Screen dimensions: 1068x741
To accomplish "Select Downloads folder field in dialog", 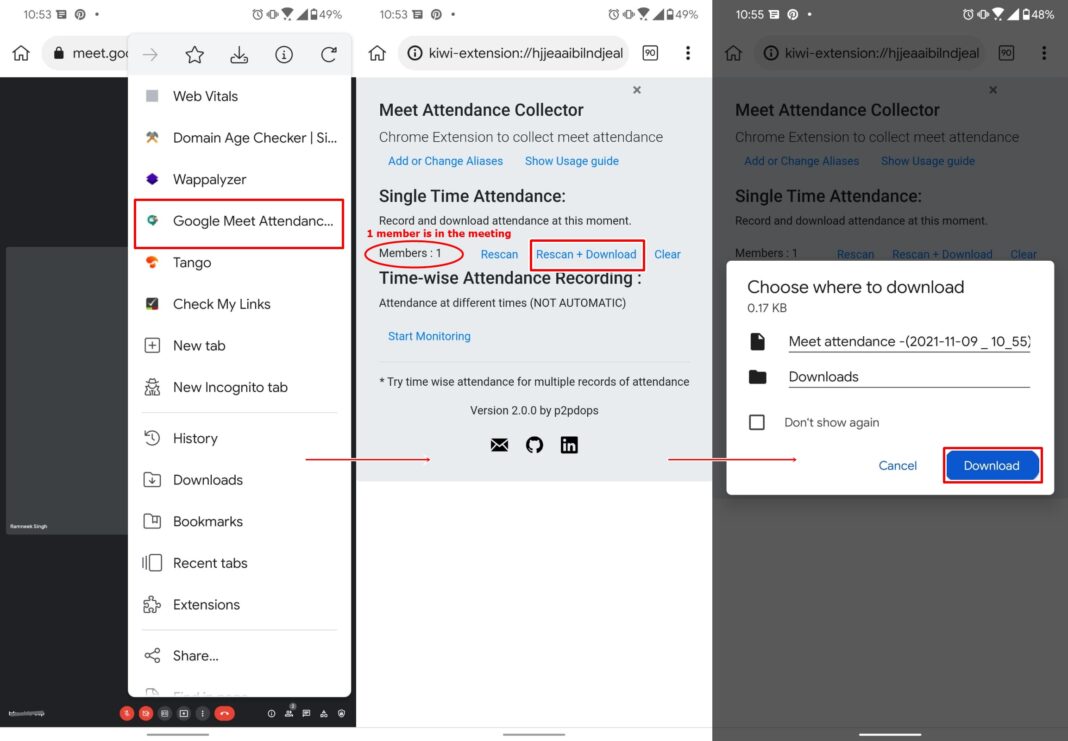I will [x=909, y=377].
